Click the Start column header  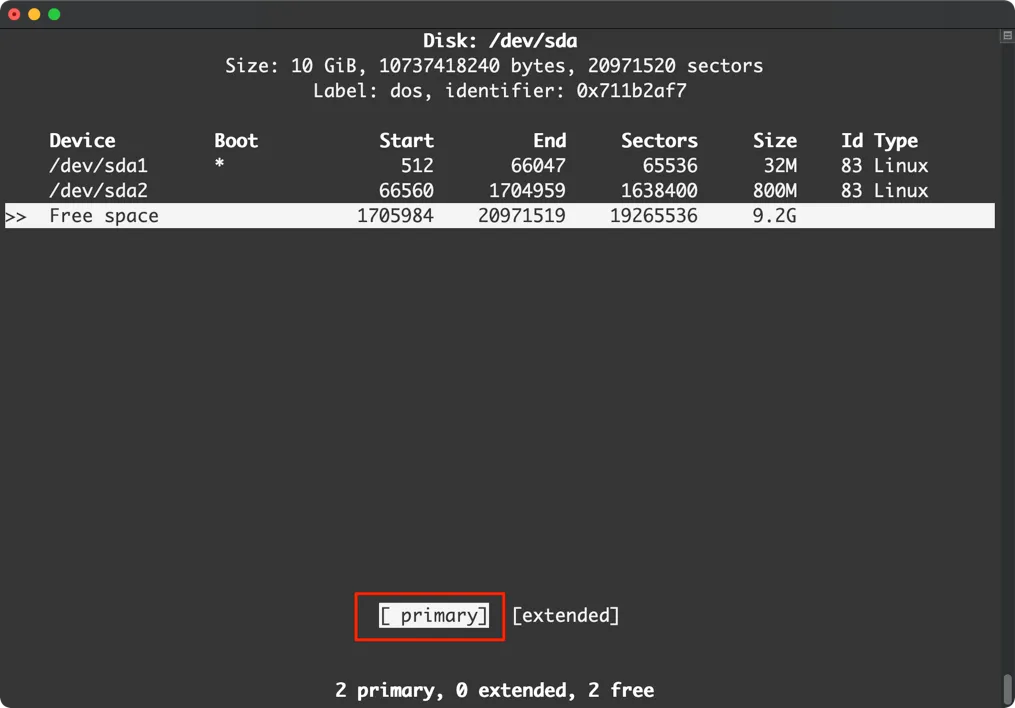click(407, 140)
